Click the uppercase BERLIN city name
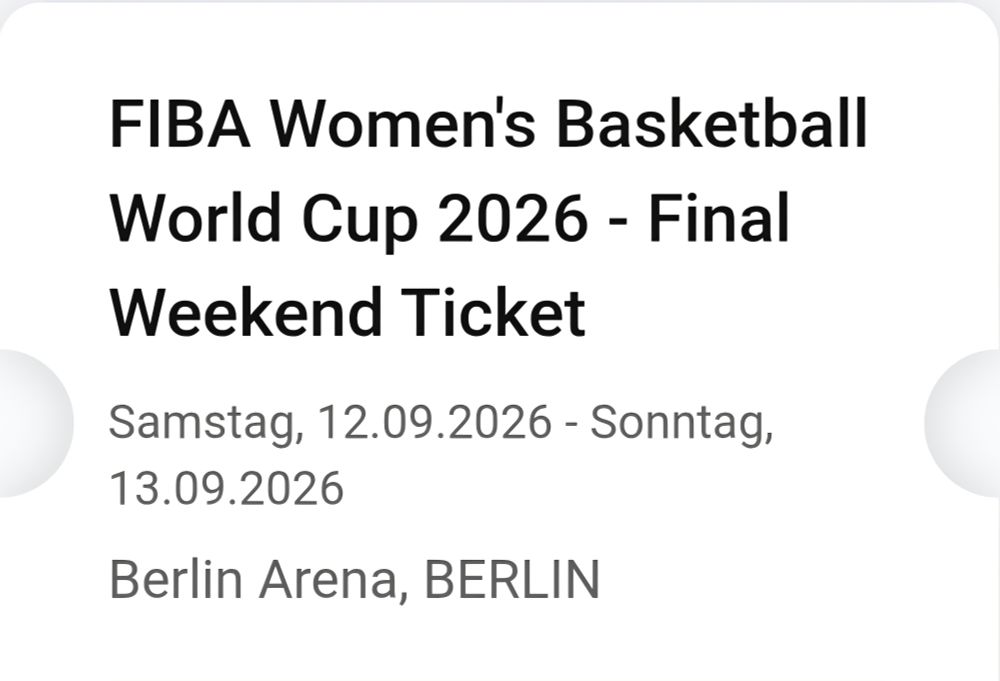The height and width of the screenshot is (681, 1000). (511, 578)
